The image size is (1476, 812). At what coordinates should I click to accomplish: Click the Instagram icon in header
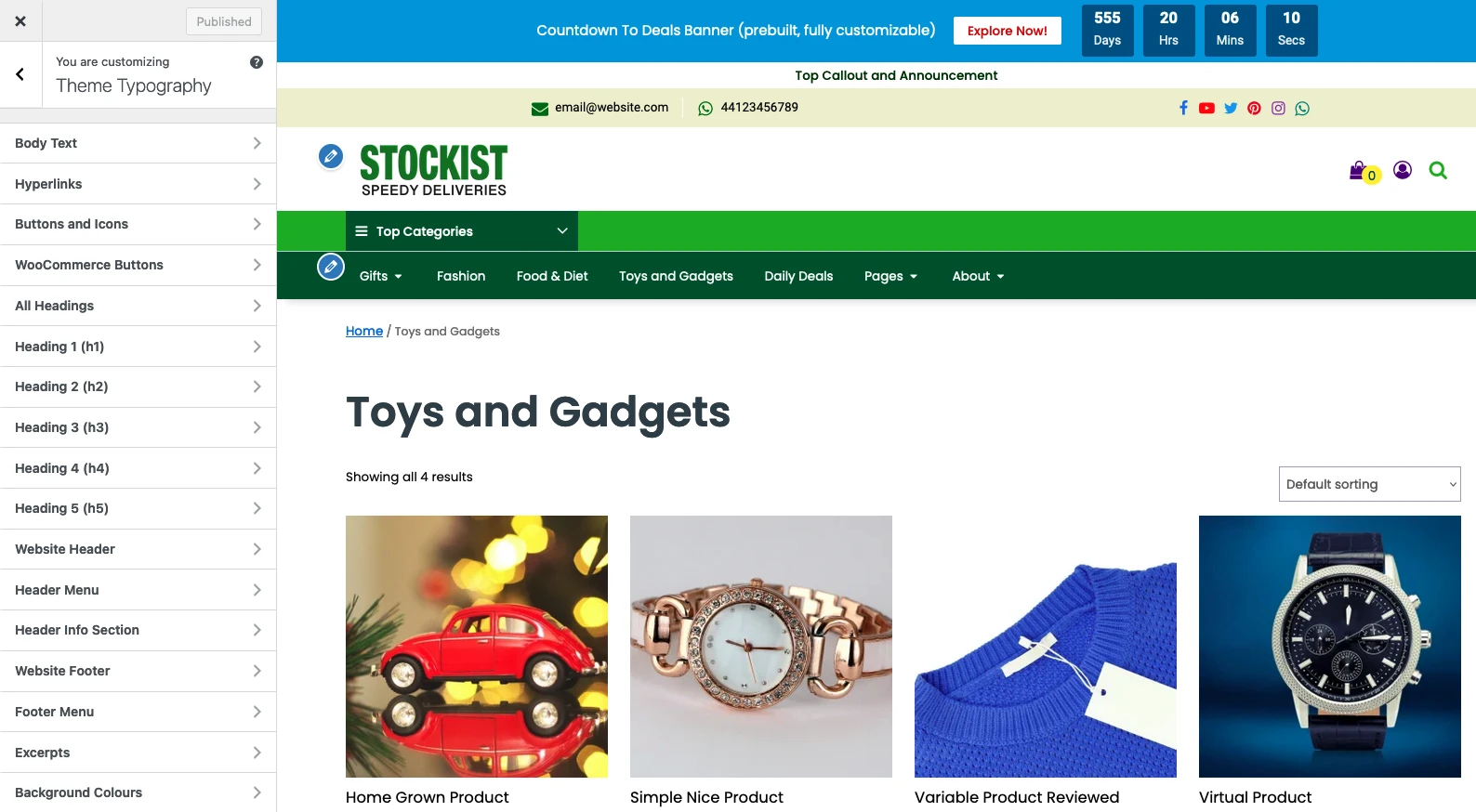pos(1278,108)
